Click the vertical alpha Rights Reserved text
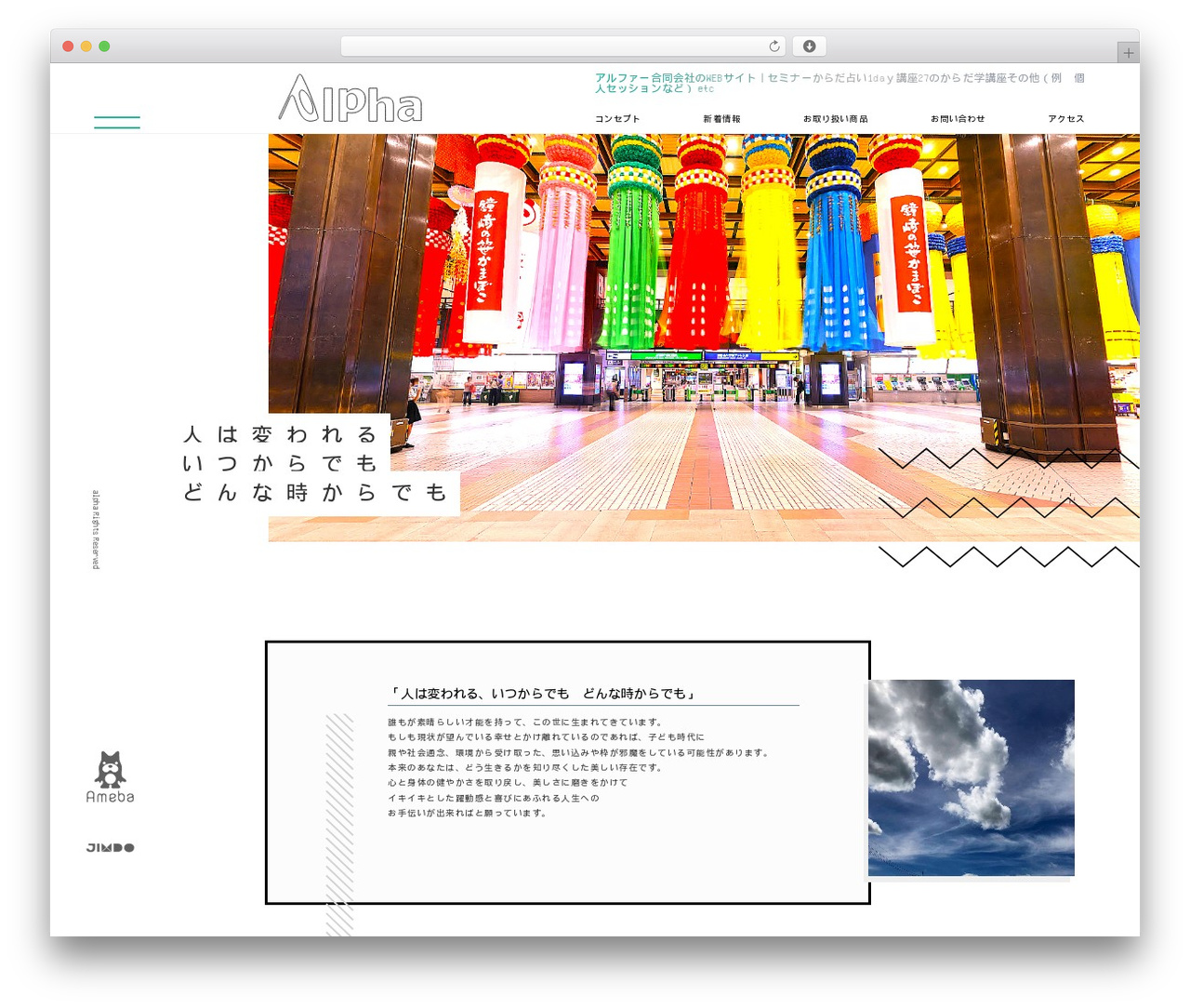 pyautogui.click(x=96, y=529)
